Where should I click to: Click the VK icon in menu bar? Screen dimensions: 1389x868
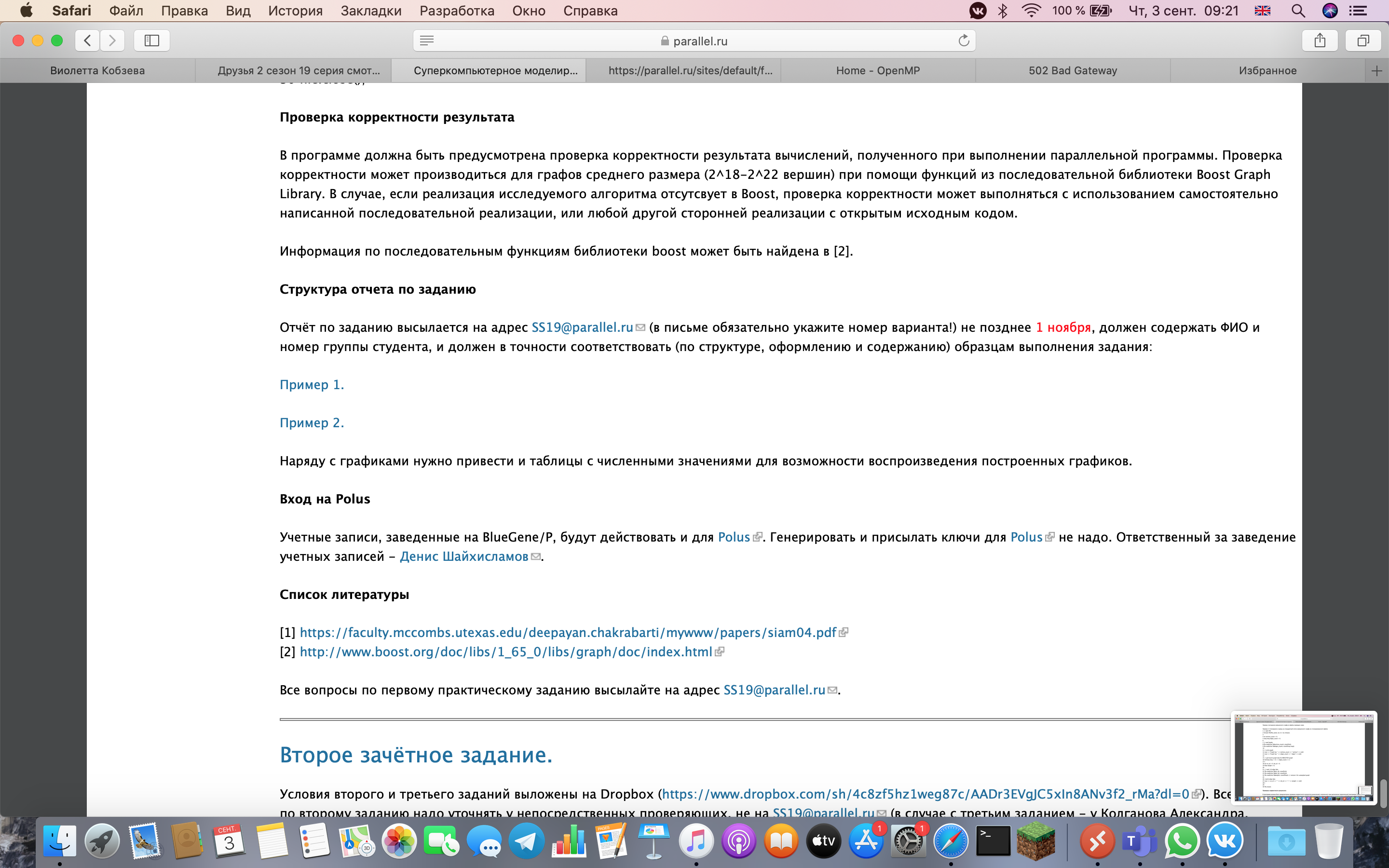pyautogui.click(x=978, y=10)
